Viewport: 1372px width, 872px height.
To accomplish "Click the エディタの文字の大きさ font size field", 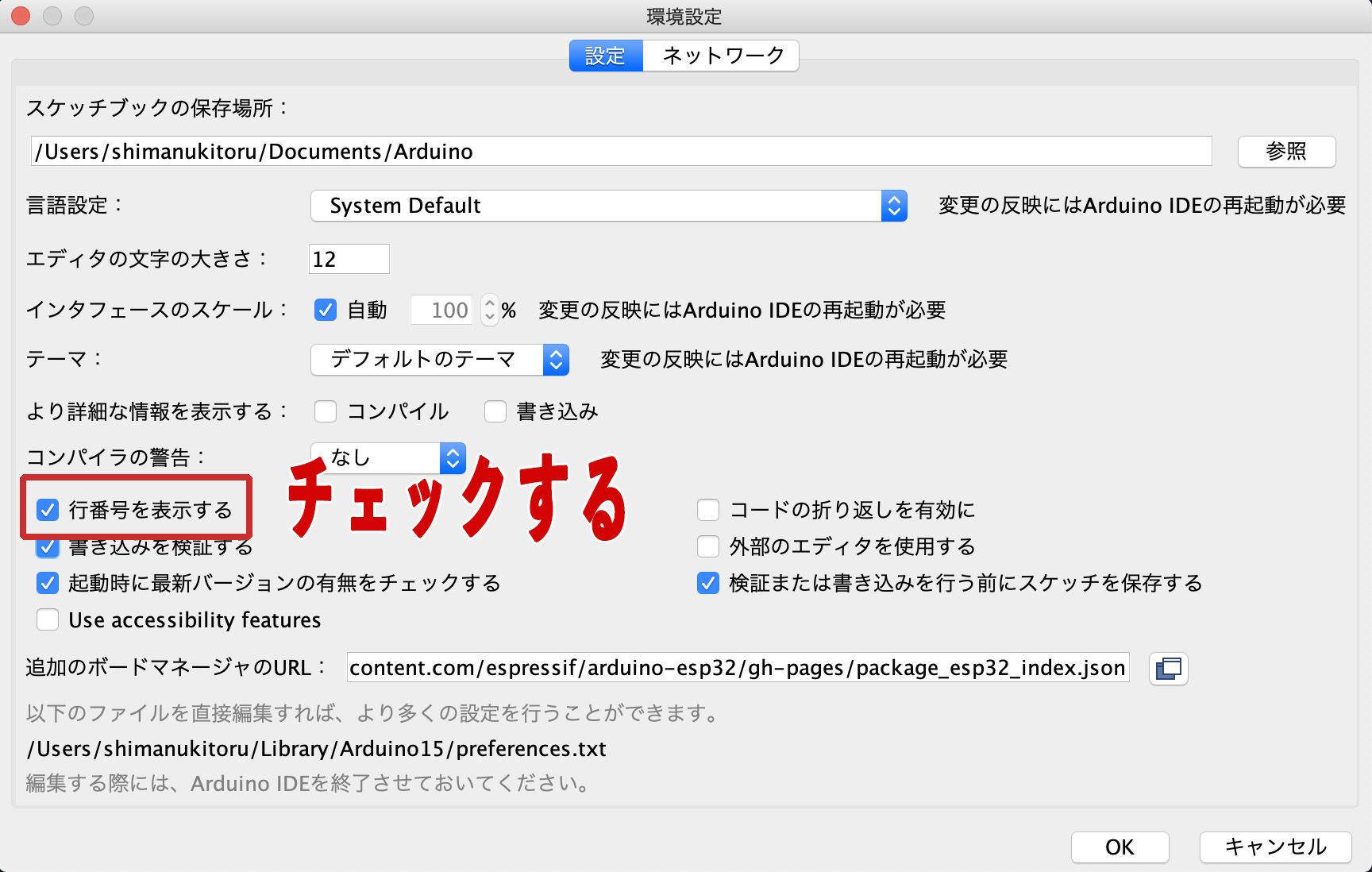I will coord(349,259).
